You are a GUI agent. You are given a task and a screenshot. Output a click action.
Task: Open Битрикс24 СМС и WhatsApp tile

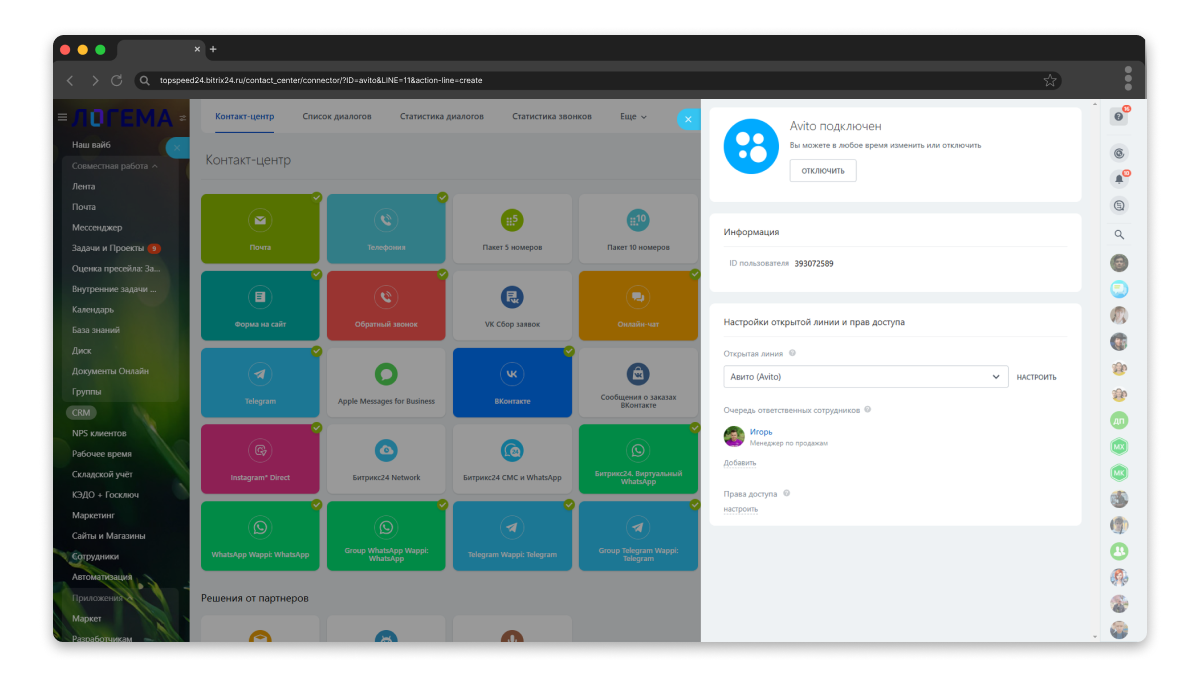click(x=512, y=460)
